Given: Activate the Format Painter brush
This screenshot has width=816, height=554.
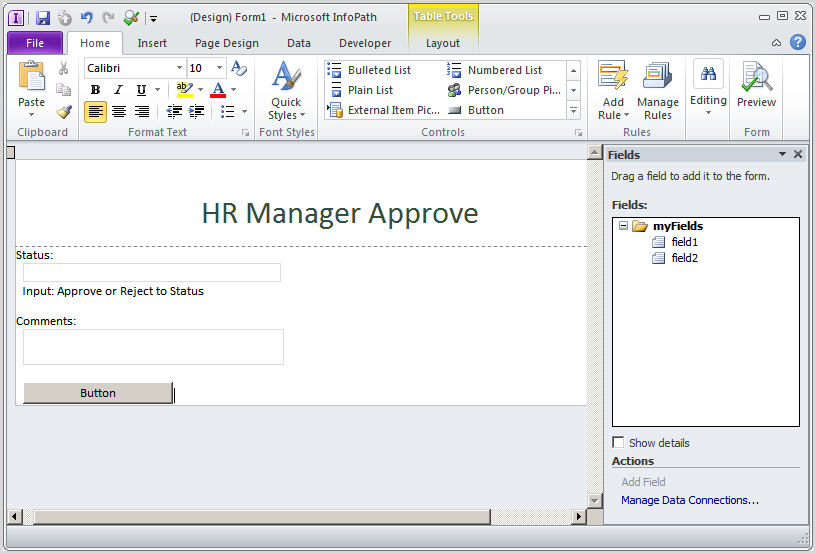Looking at the screenshot, I should tap(63, 111).
